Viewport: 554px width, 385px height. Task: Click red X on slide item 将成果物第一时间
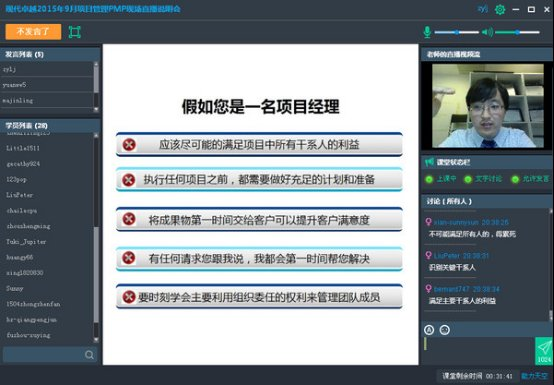129,219
